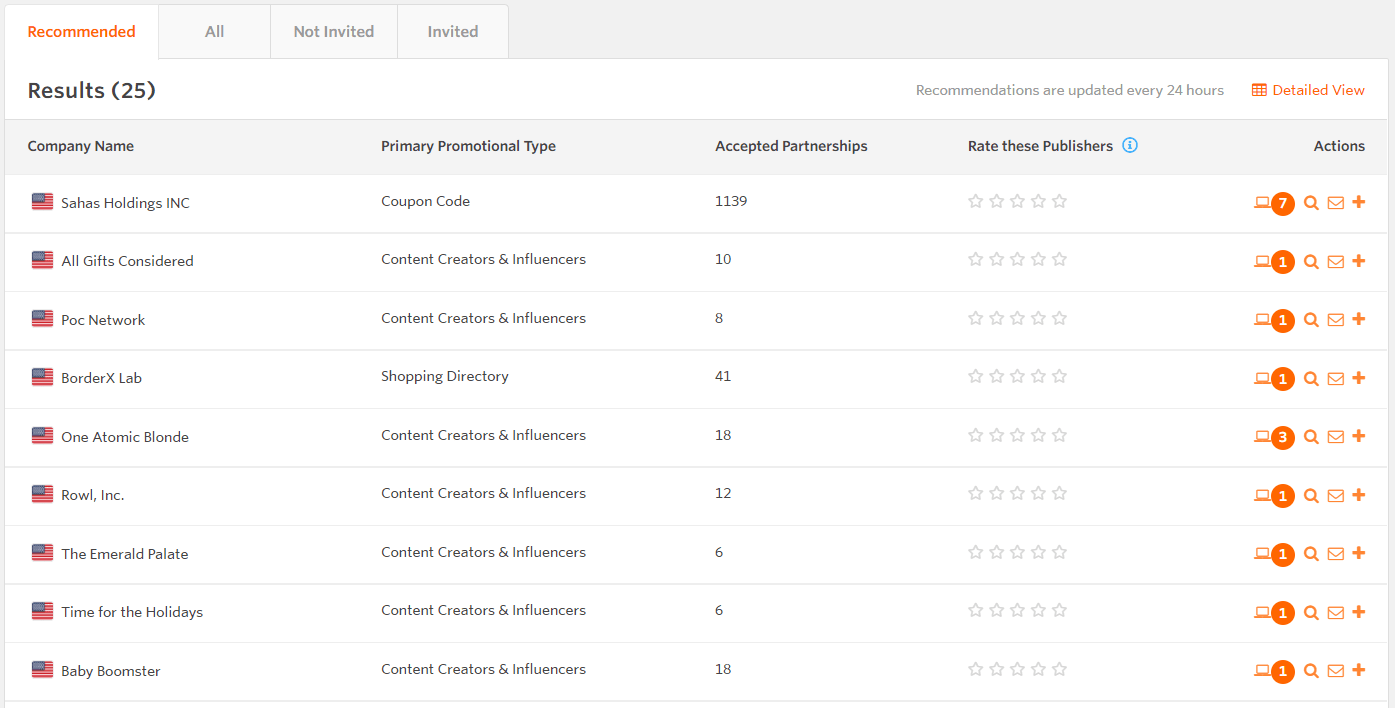Select the Invited tab
Screen dimensions: 1395x708
(x=452, y=32)
